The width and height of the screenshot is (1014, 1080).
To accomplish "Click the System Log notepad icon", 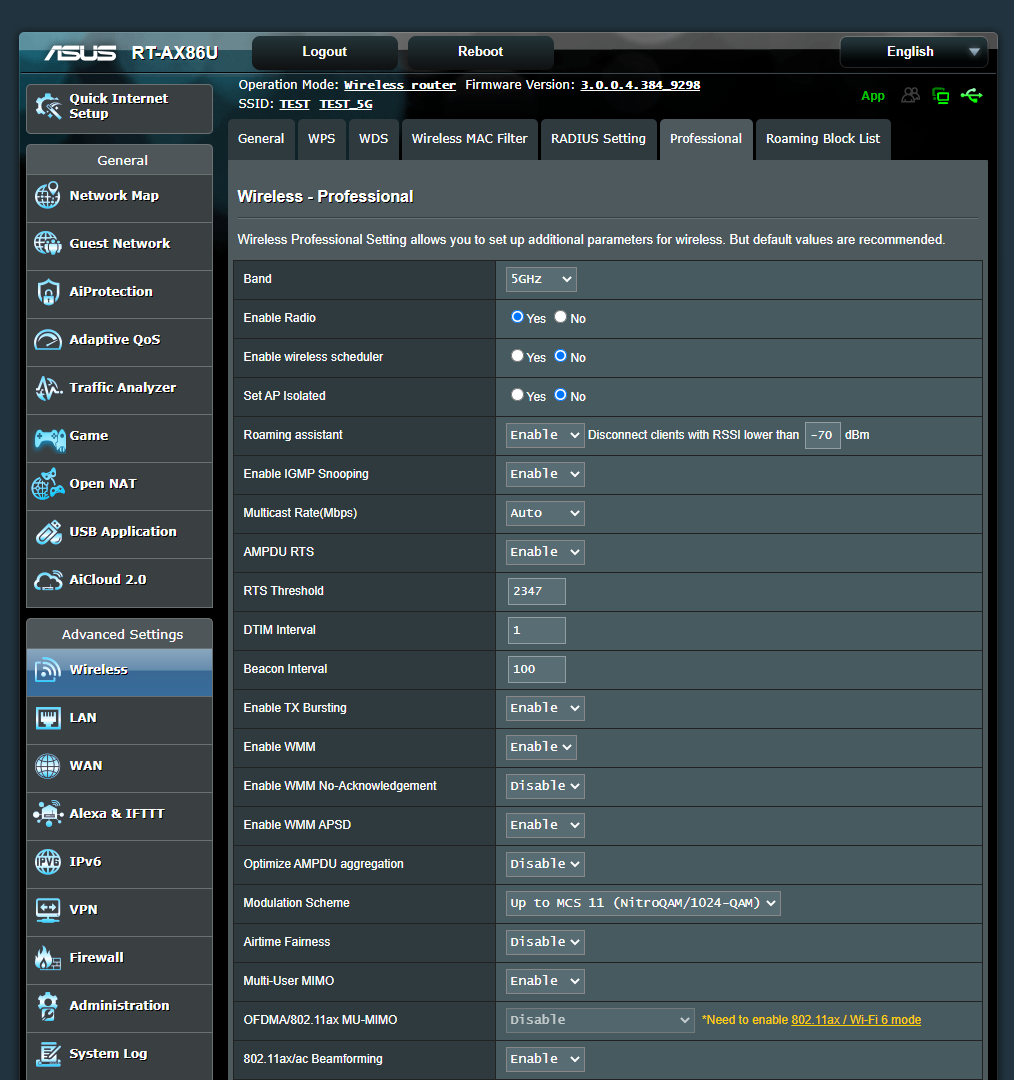I will pos(48,1054).
